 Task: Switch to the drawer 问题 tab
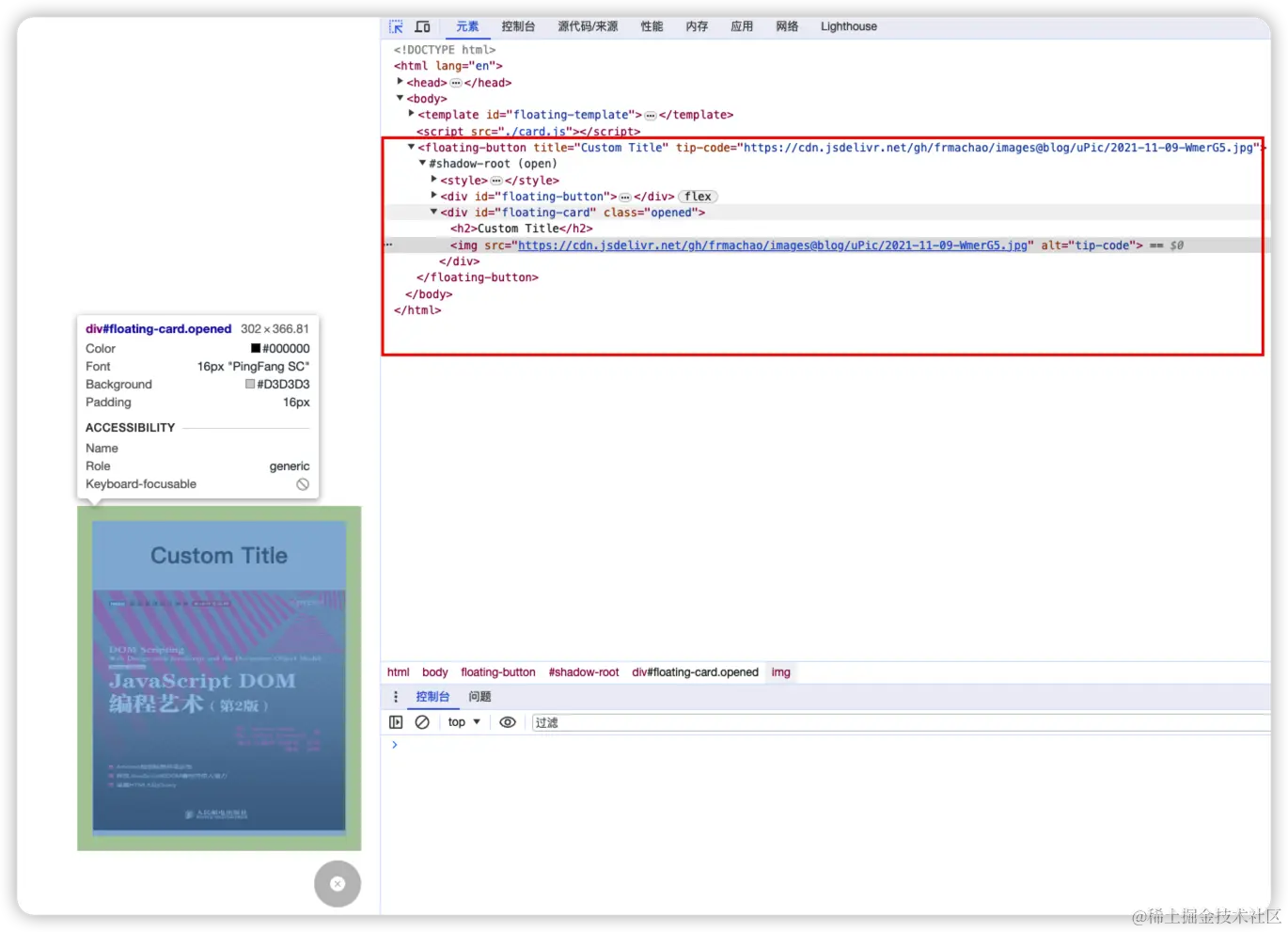pyautogui.click(x=479, y=697)
